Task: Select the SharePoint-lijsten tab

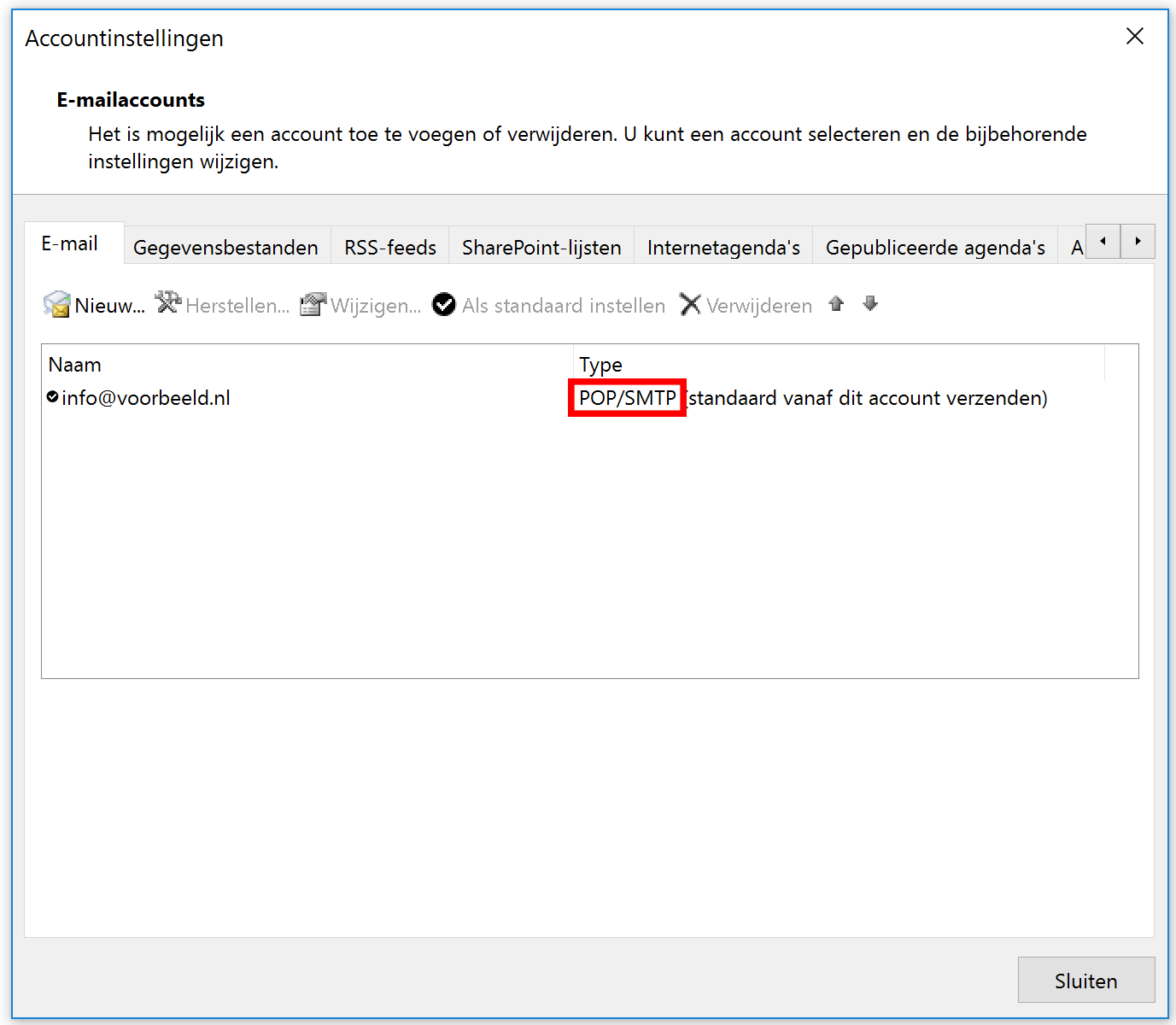Action: (x=541, y=248)
